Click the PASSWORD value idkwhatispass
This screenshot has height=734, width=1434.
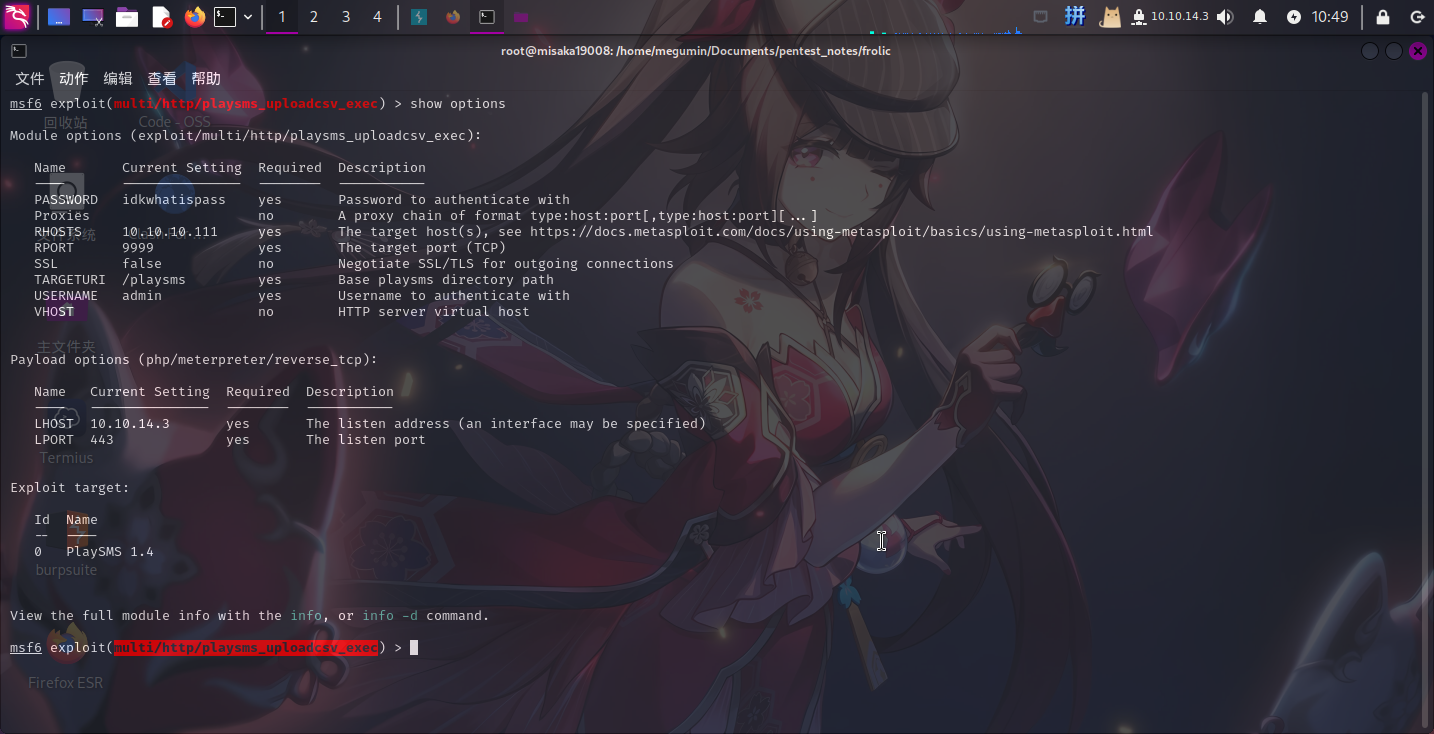point(174,200)
